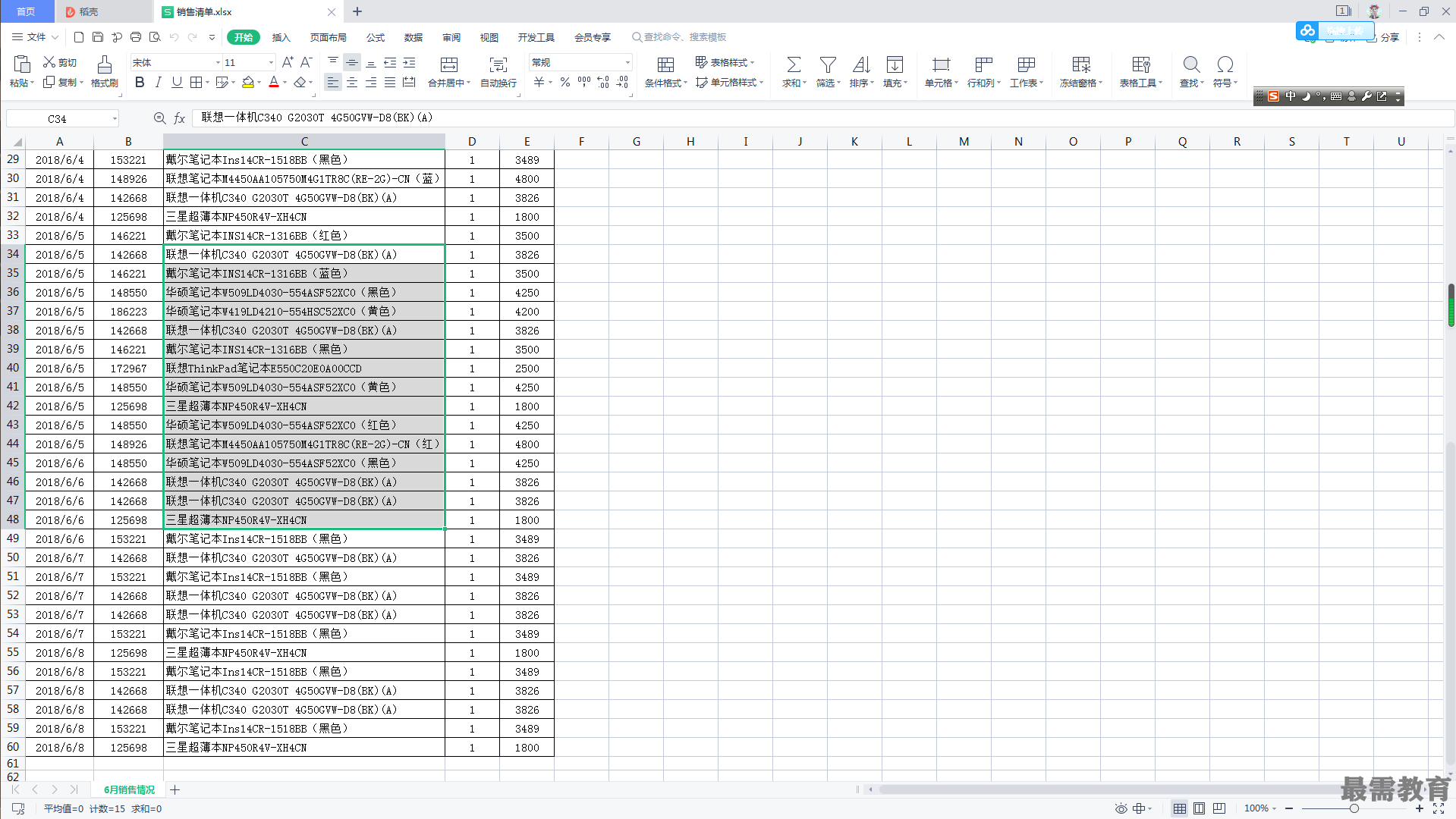Open Table Style (表格样式) dropdown

(x=725, y=62)
